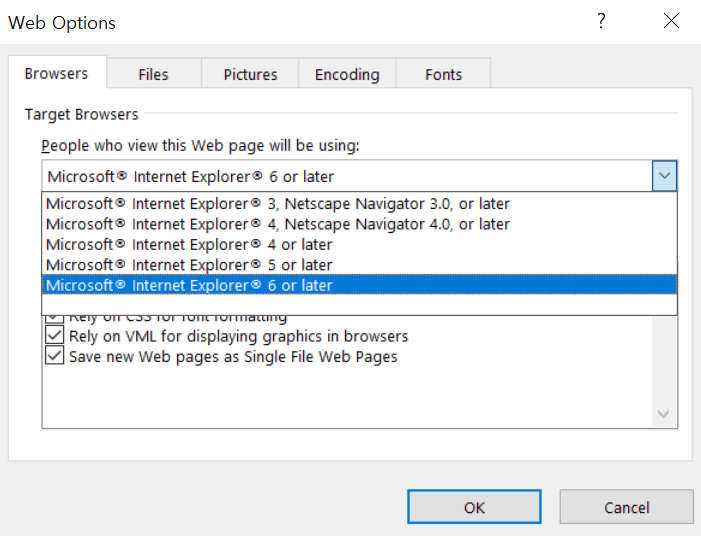Uncheck Save new Web pages as Single File

point(55,356)
